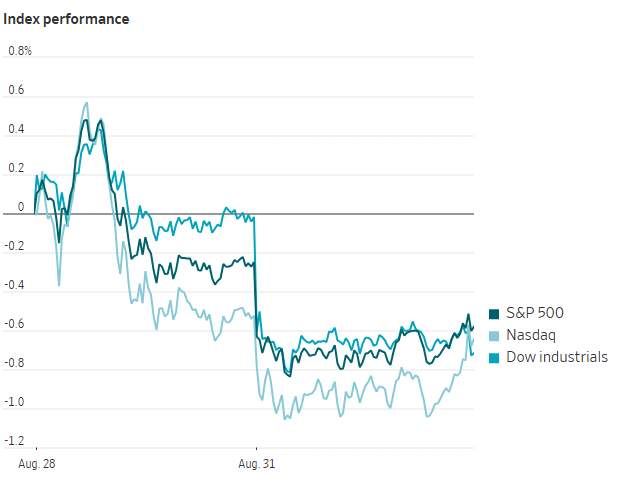Click the 0 baseline axis label
The image size is (620, 478).
pyautogui.click(x=21, y=207)
